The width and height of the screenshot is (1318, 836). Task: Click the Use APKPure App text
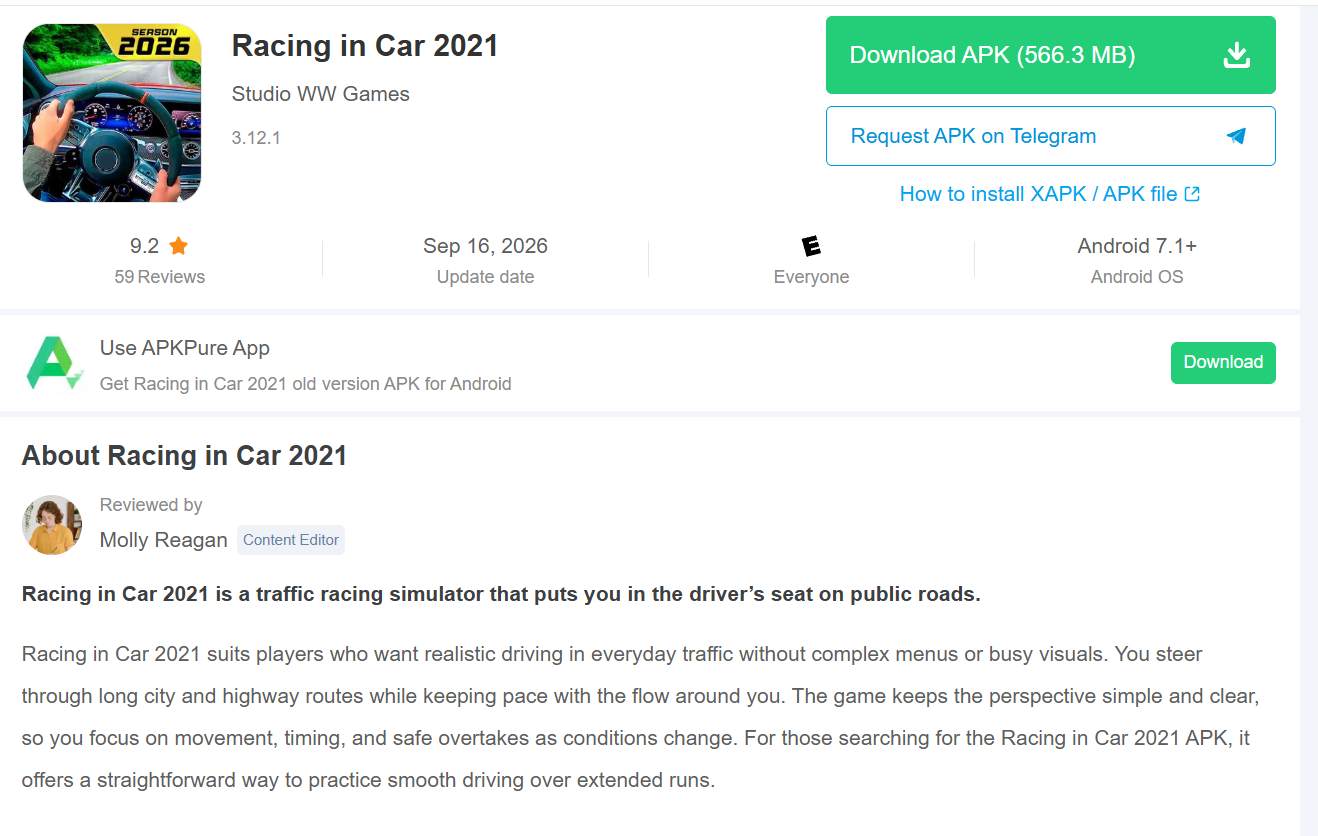coord(185,348)
